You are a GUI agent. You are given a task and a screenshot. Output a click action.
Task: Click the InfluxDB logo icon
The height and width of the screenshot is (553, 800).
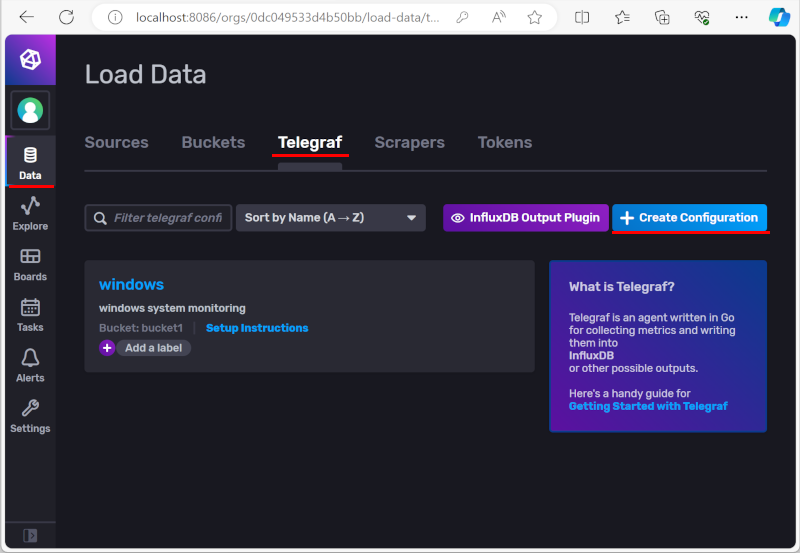pyautogui.click(x=30, y=60)
